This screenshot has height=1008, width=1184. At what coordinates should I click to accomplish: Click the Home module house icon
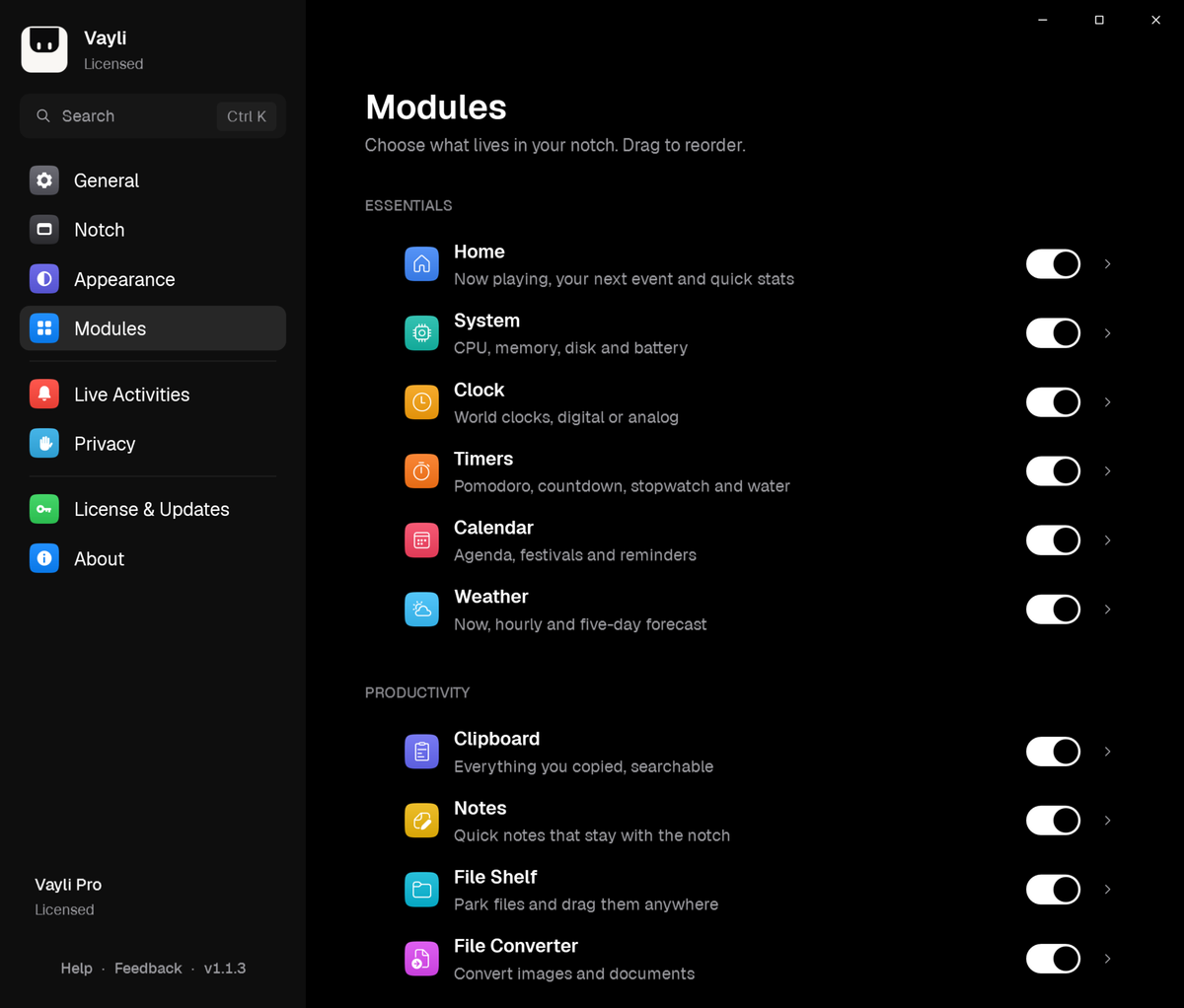[x=421, y=264]
